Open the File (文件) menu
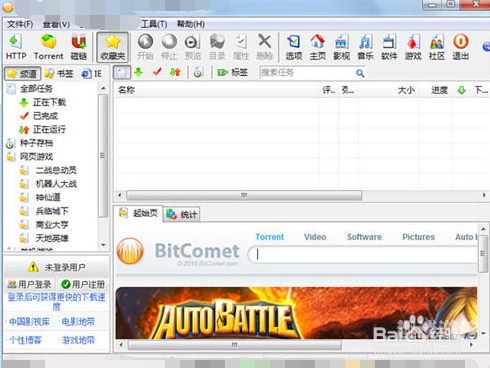Image resolution: width=490 pixels, height=368 pixels. click(20, 24)
